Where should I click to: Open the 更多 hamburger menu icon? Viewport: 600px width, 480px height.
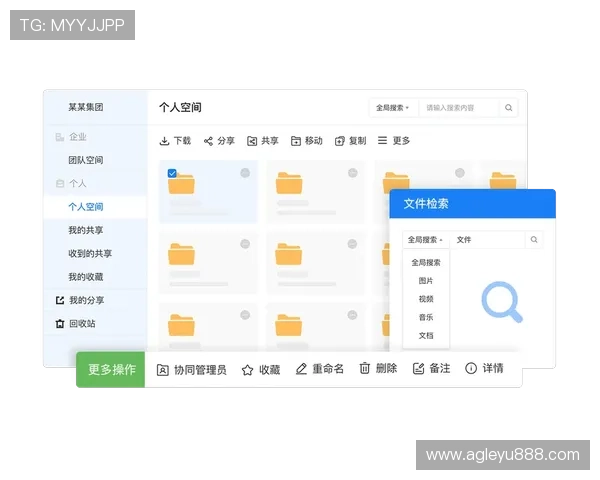click(x=382, y=140)
